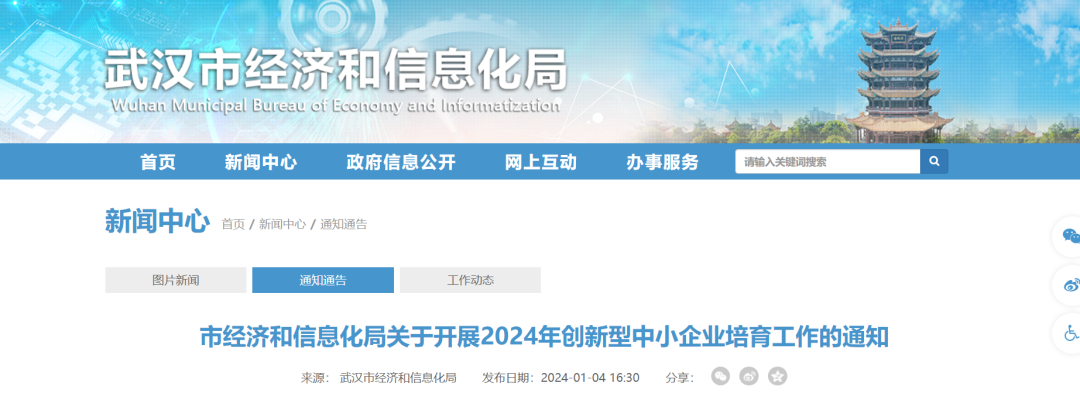1080x407 pixels.
Task: Click the 首页 breadcrumb link
Action: (x=233, y=224)
